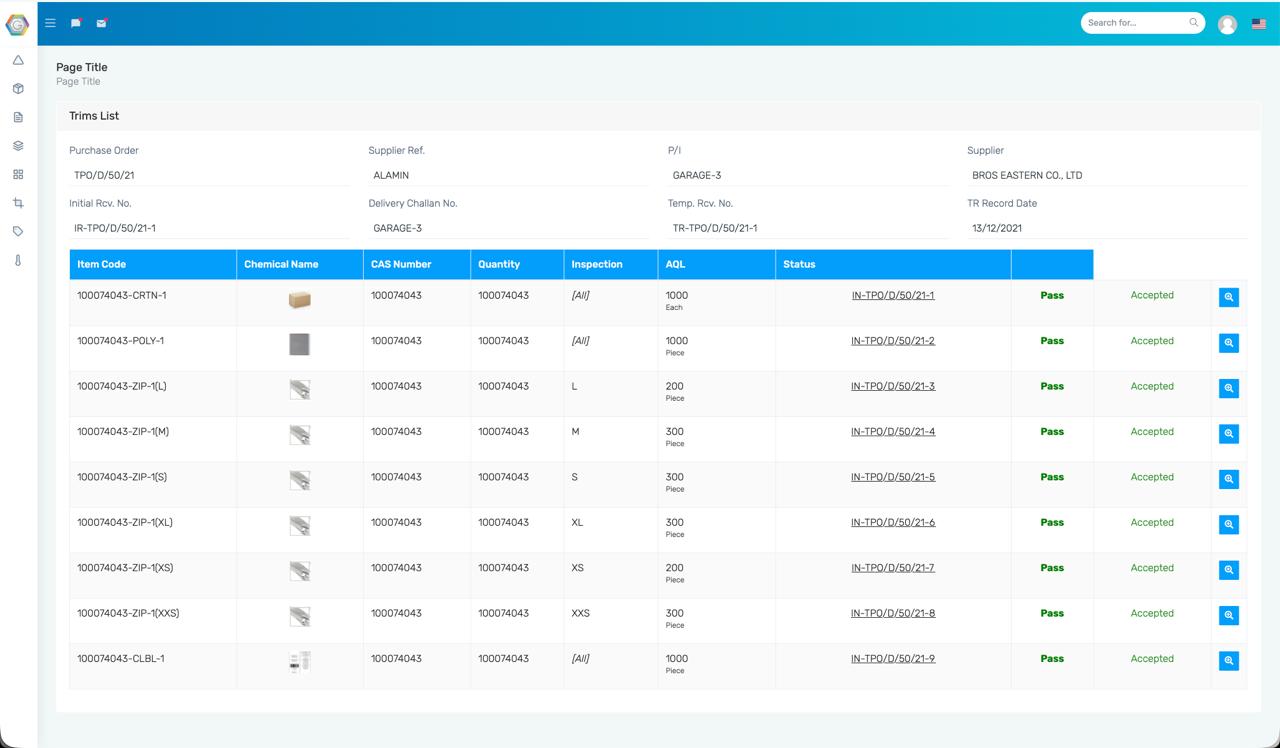Open the stacked layers icon in sidebar

(x=18, y=146)
